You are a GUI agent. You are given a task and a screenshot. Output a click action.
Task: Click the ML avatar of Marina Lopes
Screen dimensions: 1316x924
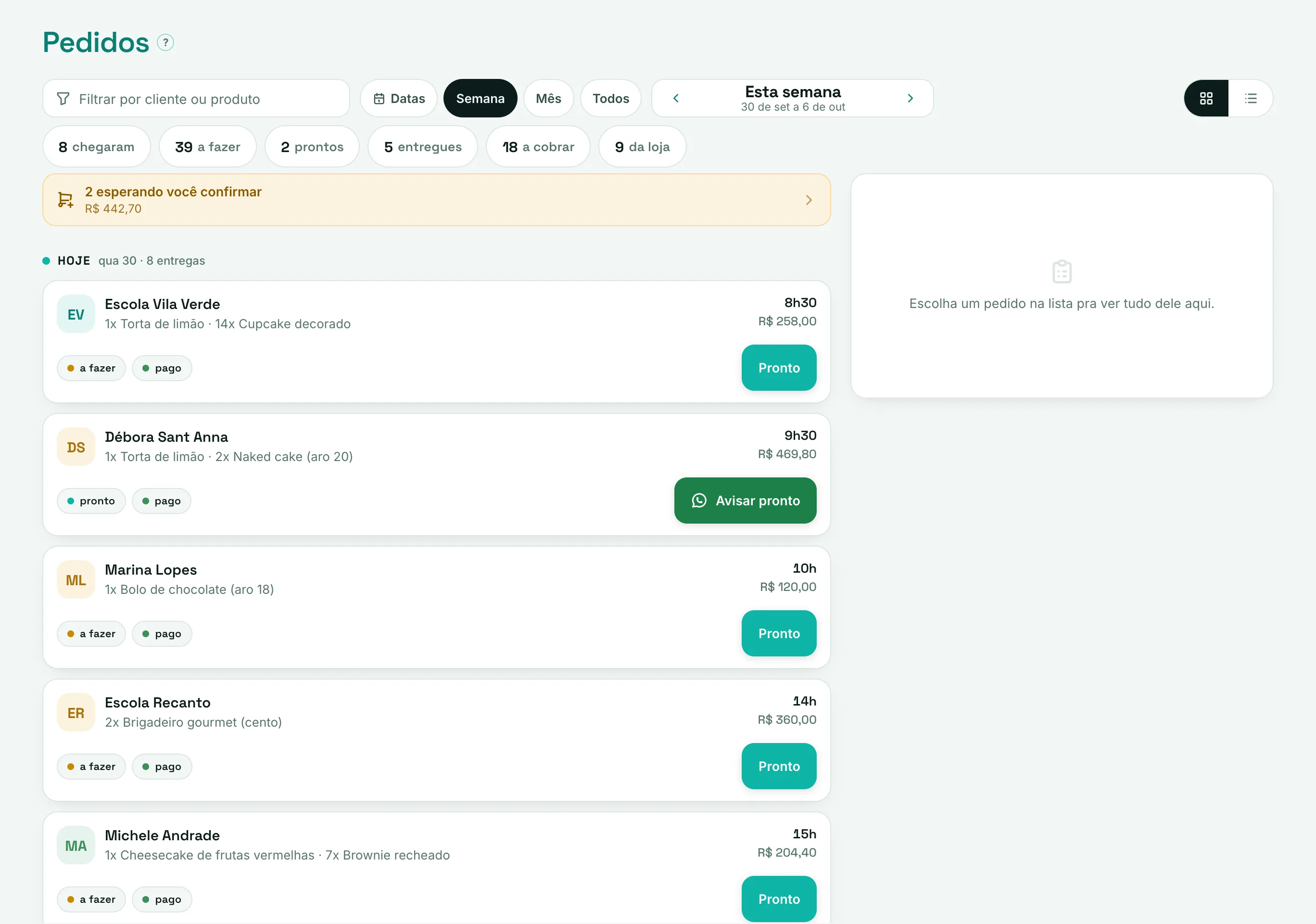click(x=76, y=580)
